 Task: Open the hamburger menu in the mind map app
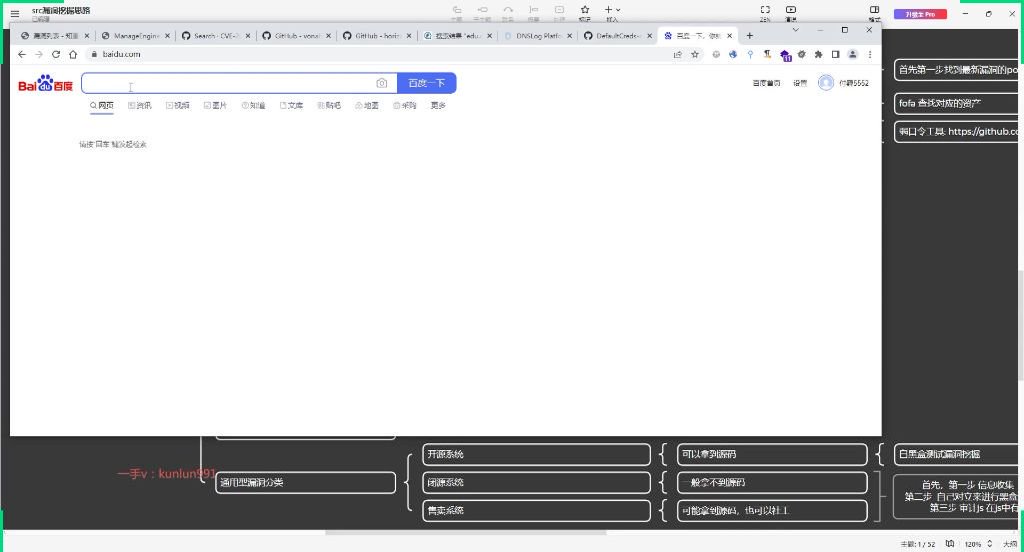coord(14,13)
